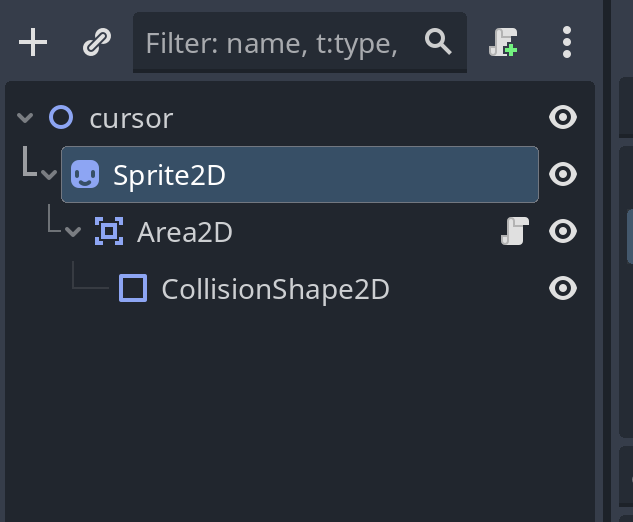This screenshot has width=633, height=522.
Task: Instantiate child scene via link icon
Action: [x=97, y=42]
